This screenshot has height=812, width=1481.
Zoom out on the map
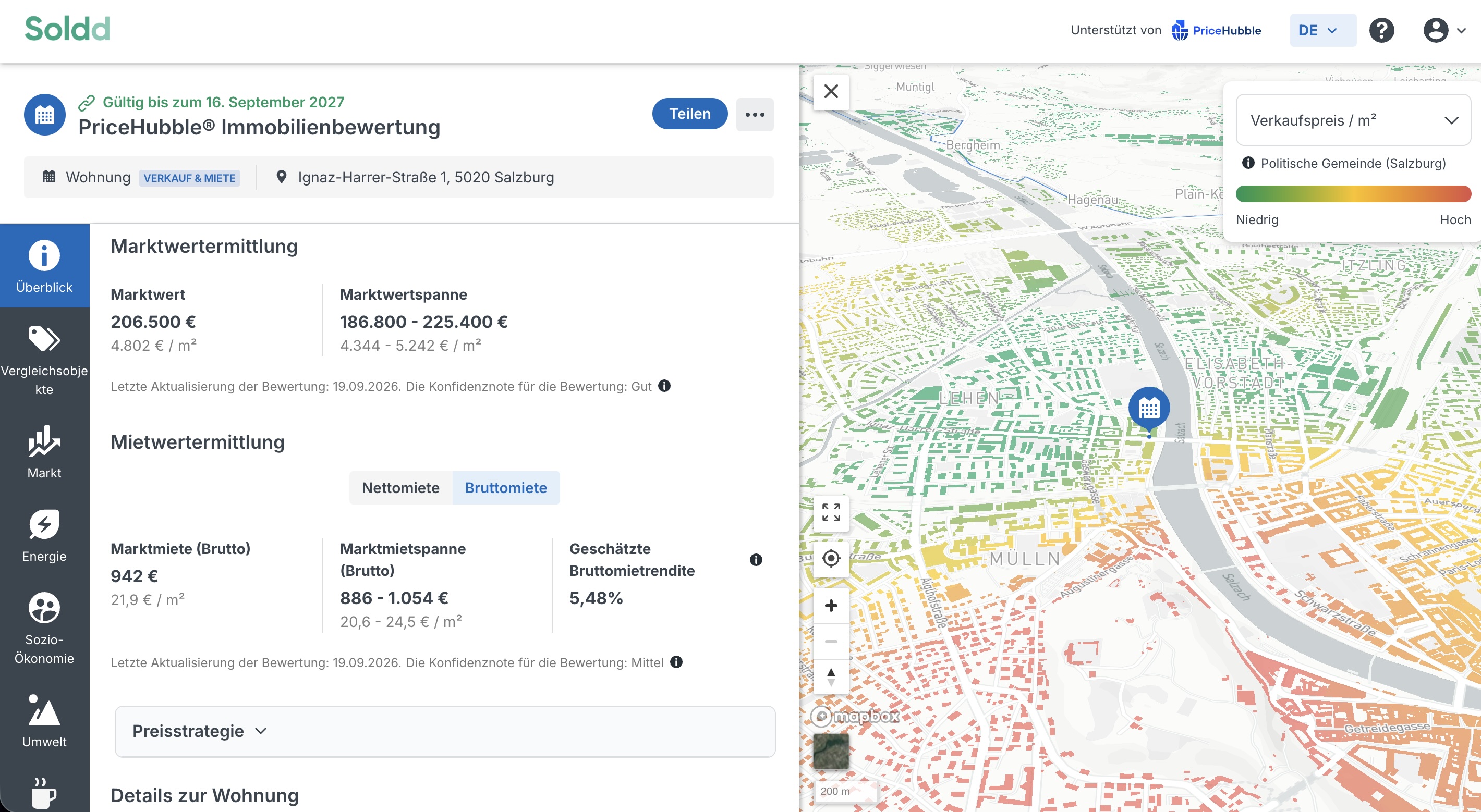831,641
